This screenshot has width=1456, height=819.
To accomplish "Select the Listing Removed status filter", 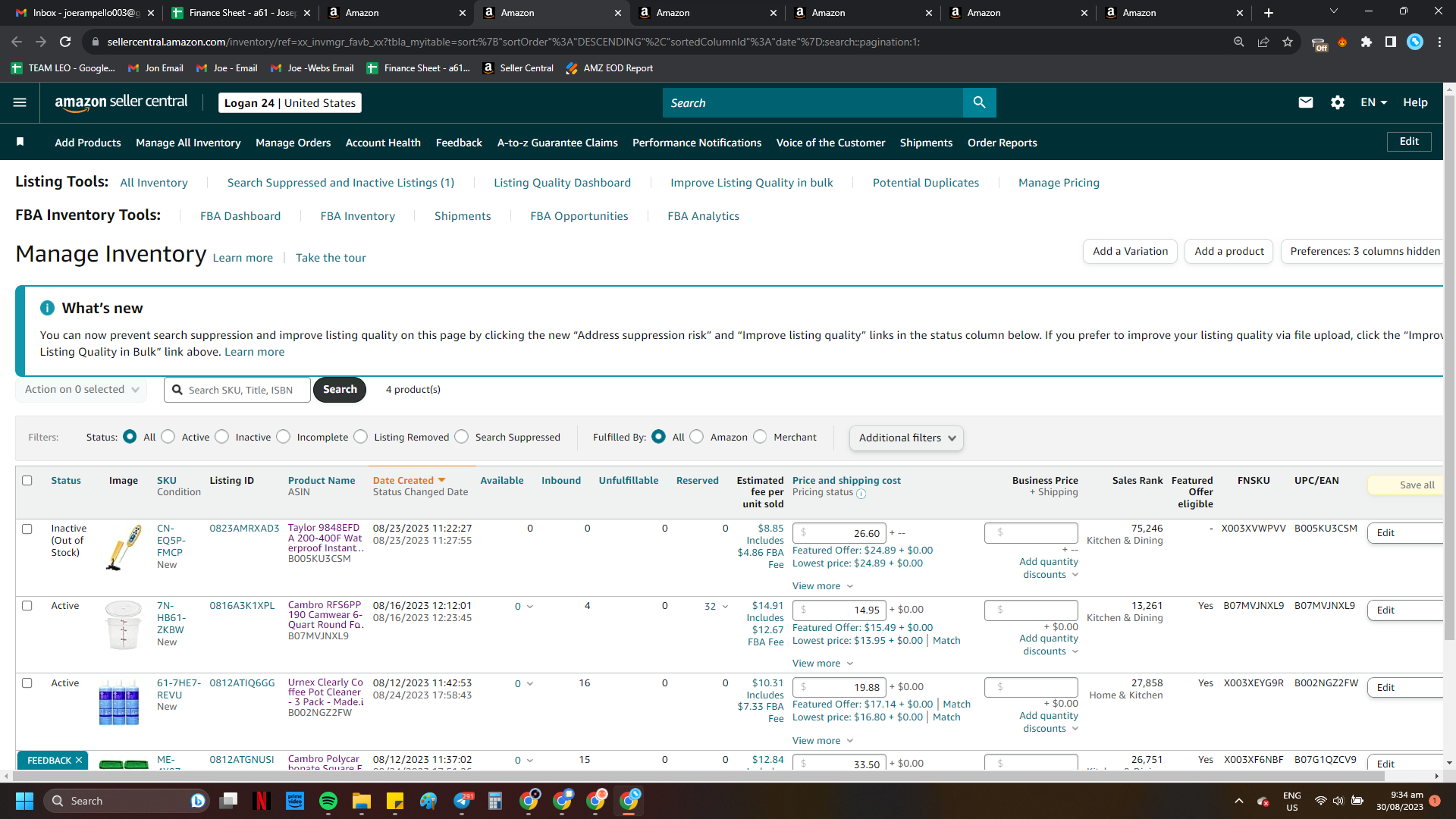I will (361, 437).
